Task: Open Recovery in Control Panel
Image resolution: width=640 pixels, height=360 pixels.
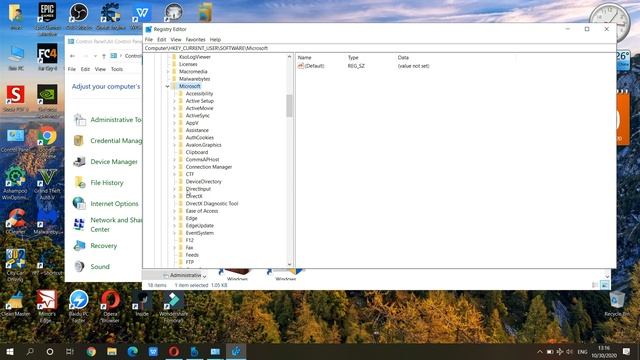Action: tap(104, 246)
